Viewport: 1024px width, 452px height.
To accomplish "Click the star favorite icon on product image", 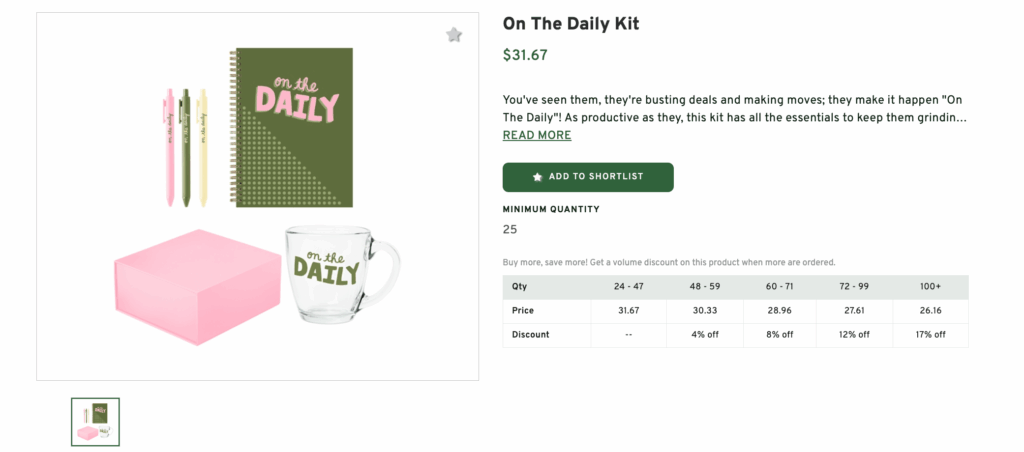I will coord(454,35).
